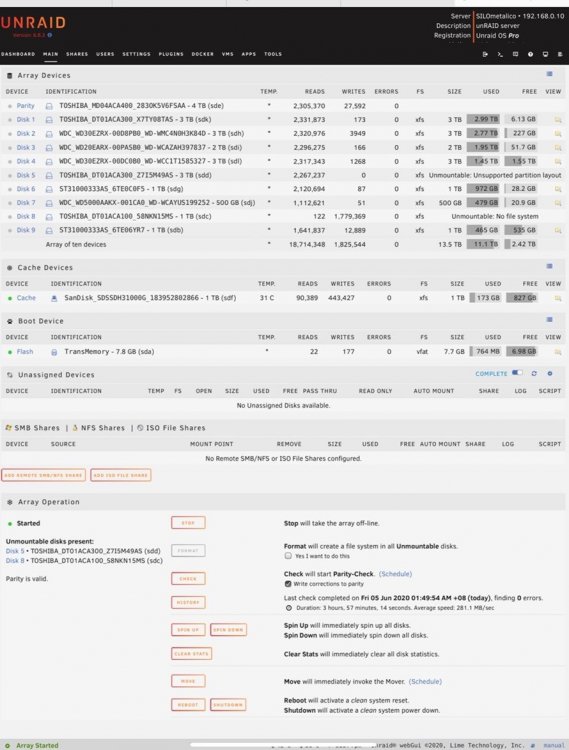The height and width of the screenshot is (750, 569).
Task: Browse Flash drive folder view icon
Action: [x=558, y=352]
